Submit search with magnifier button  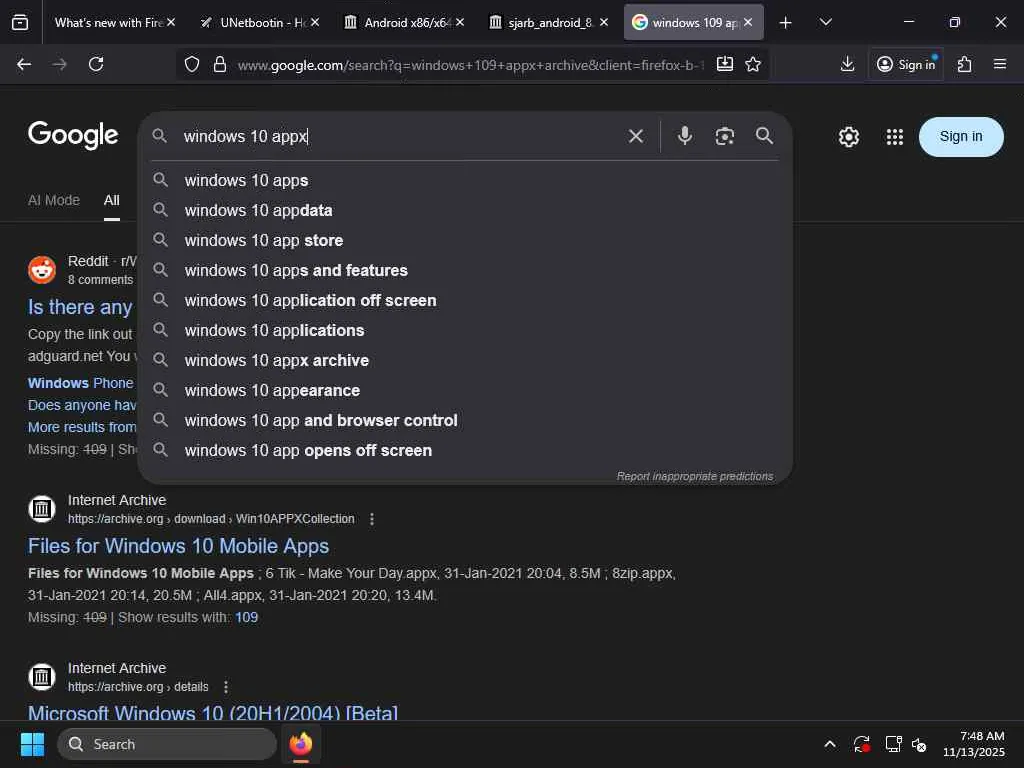[765, 136]
